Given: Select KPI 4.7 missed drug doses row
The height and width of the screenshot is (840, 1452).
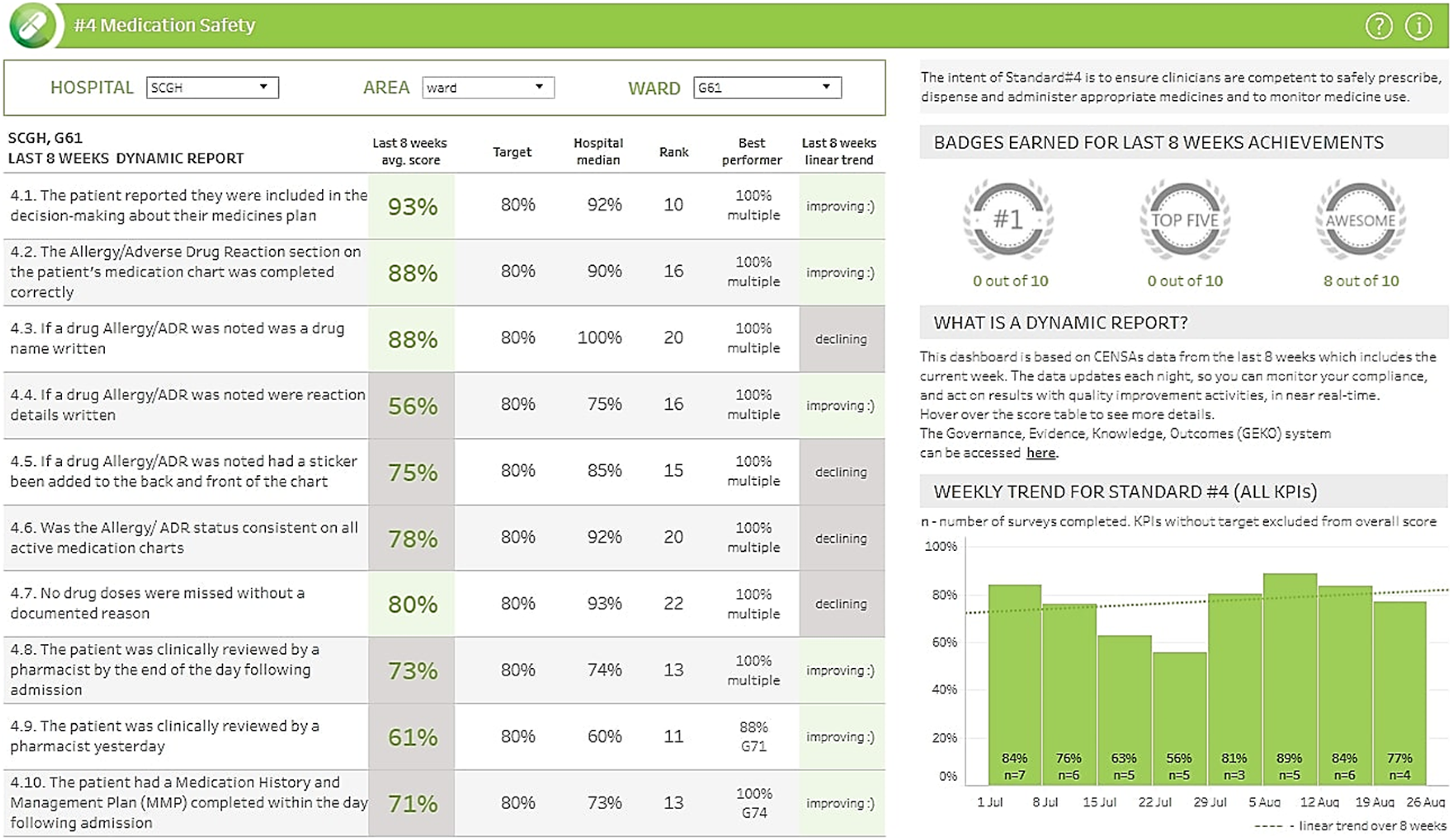Looking at the screenshot, I should coord(444,603).
